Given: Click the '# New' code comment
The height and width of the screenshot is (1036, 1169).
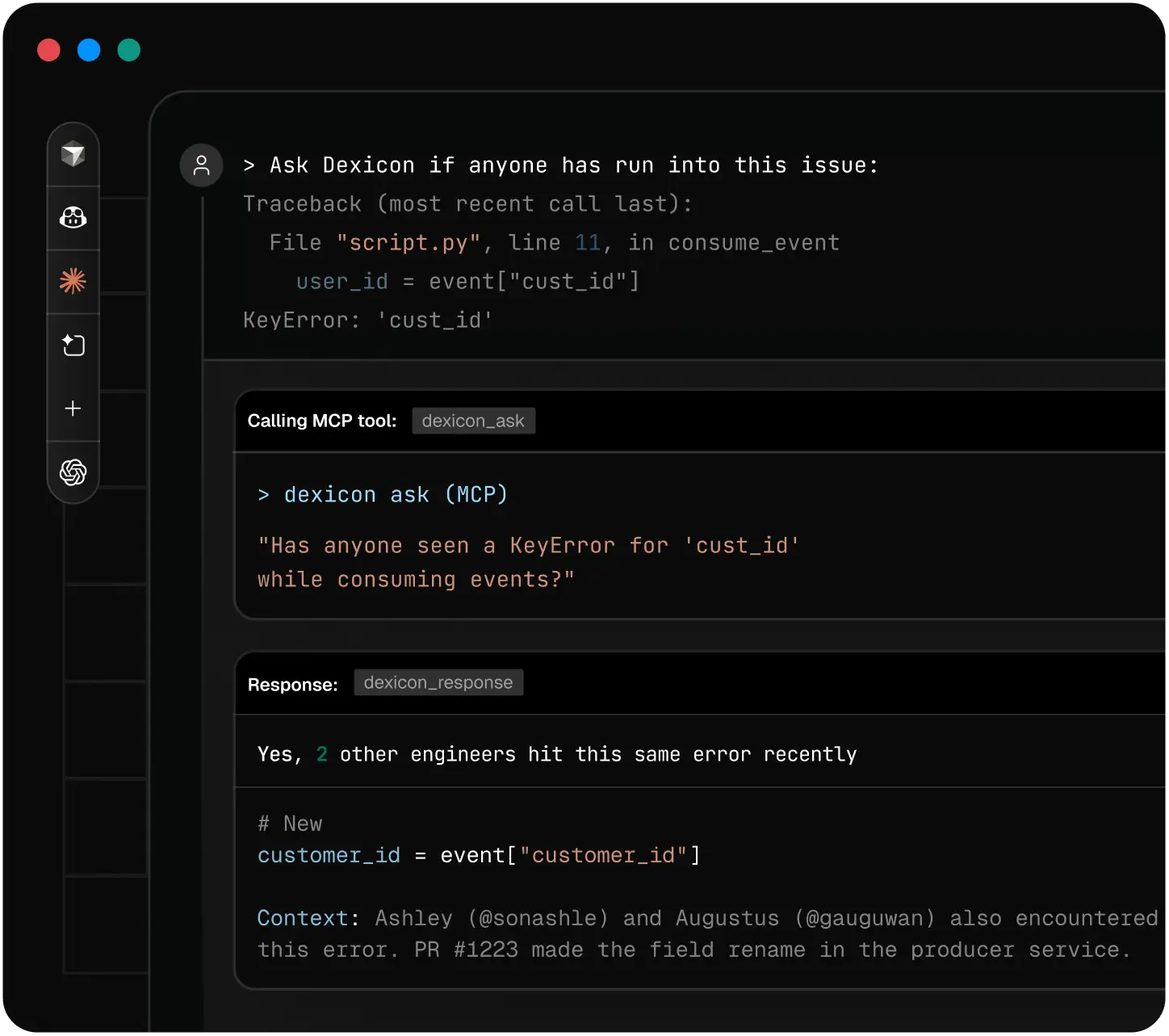Looking at the screenshot, I should pos(290,824).
